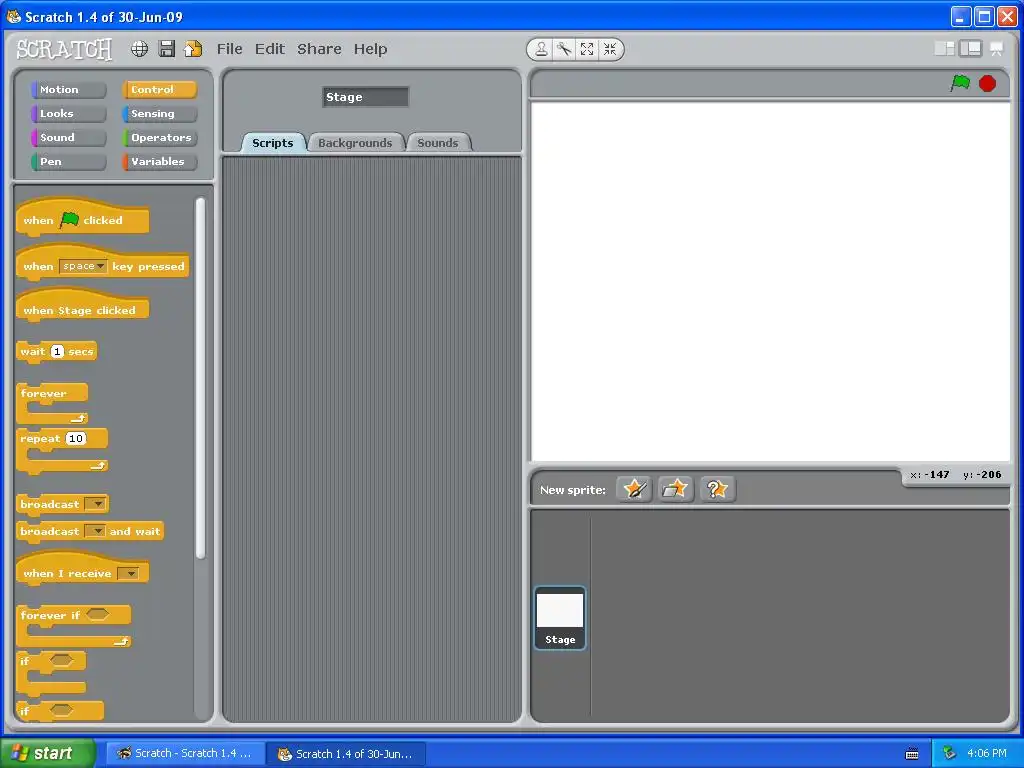Screen dimensions: 1024x768
Task: Switch to small stage view mode
Action: (x=944, y=48)
